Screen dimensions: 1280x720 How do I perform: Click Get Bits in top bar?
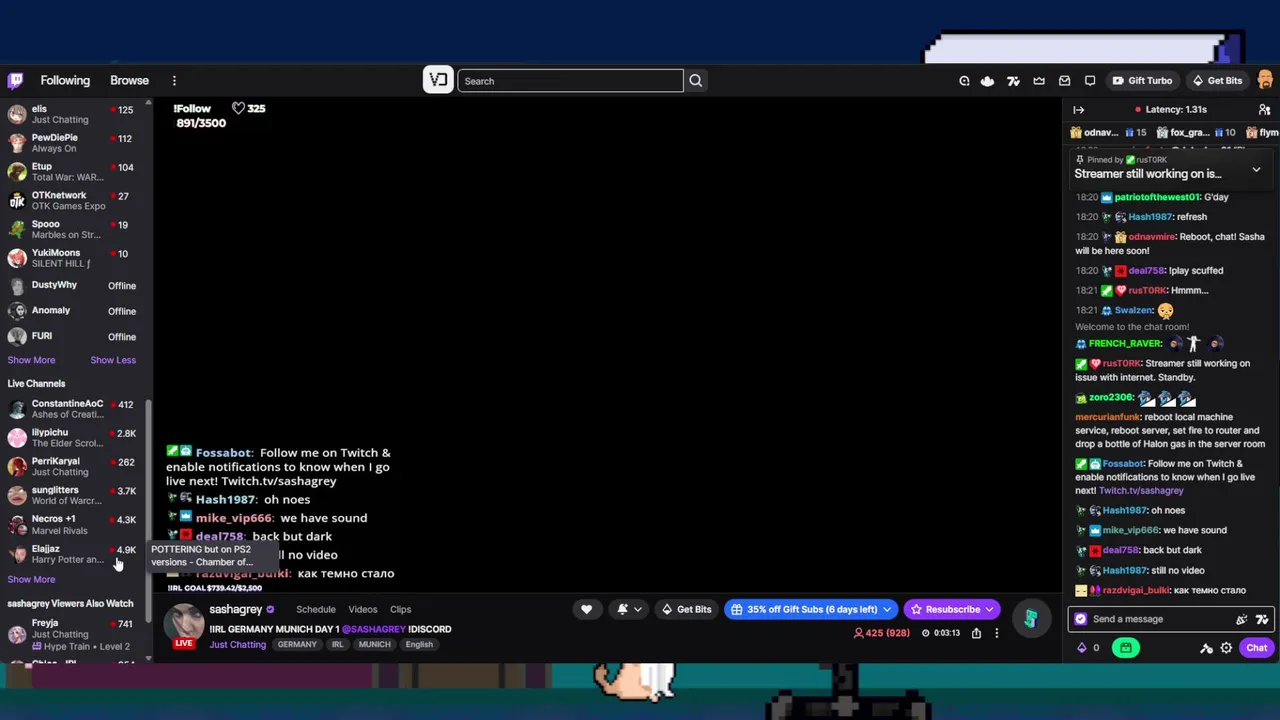[x=1217, y=81]
